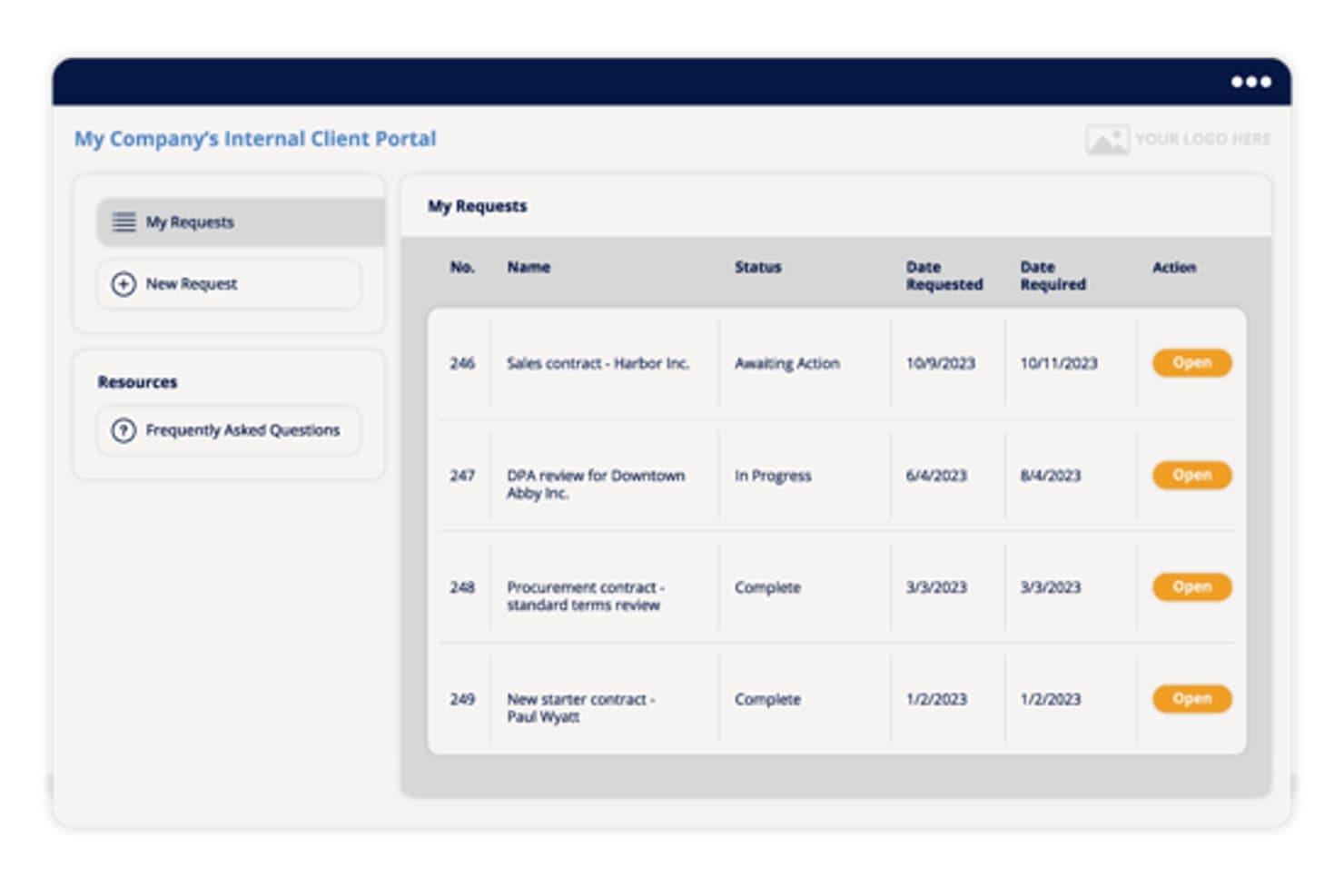This screenshot has width=1344, height=896.
Task: Click the Name column header
Action: pos(529,267)
